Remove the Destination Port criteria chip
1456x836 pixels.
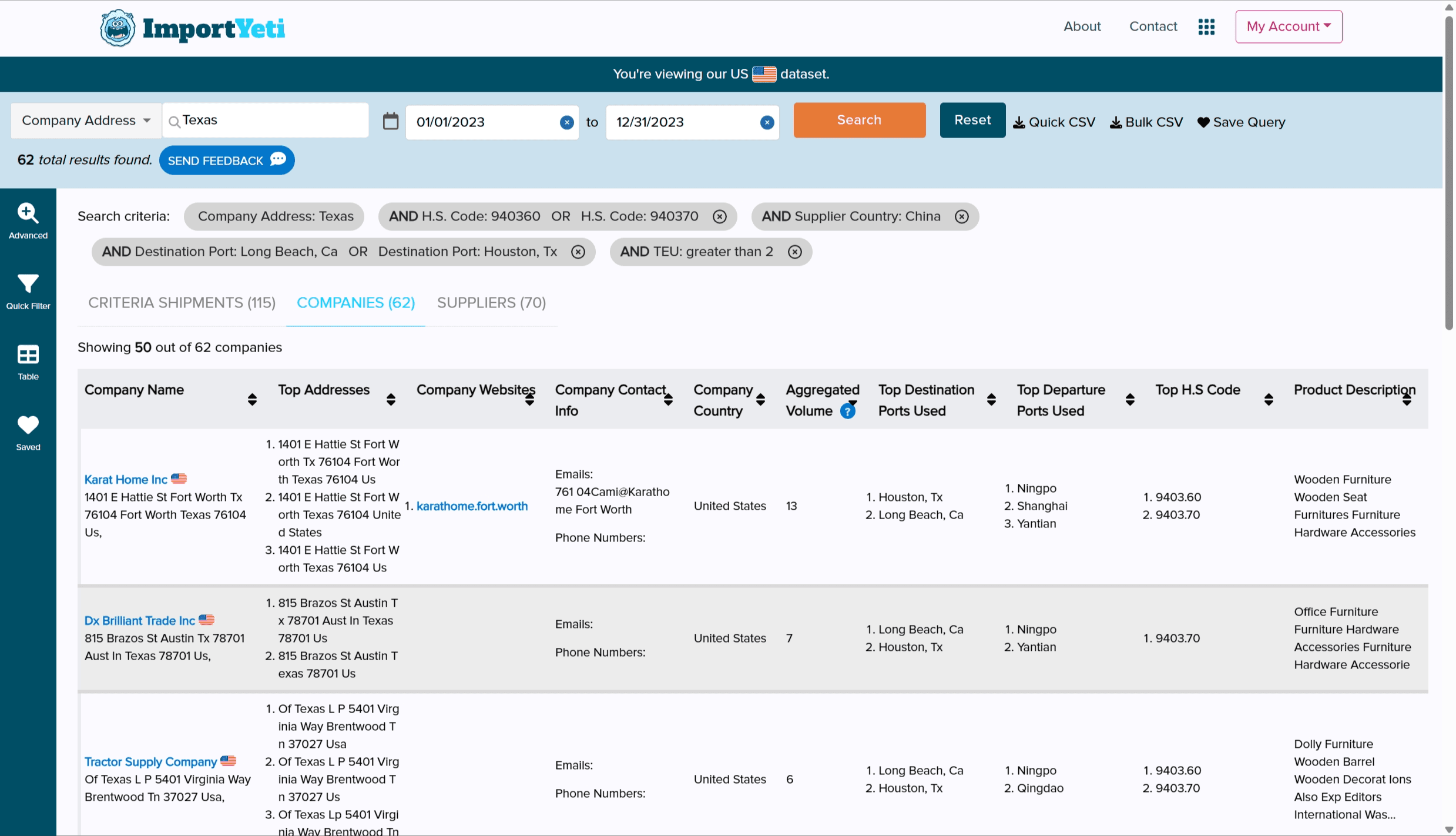578,252
